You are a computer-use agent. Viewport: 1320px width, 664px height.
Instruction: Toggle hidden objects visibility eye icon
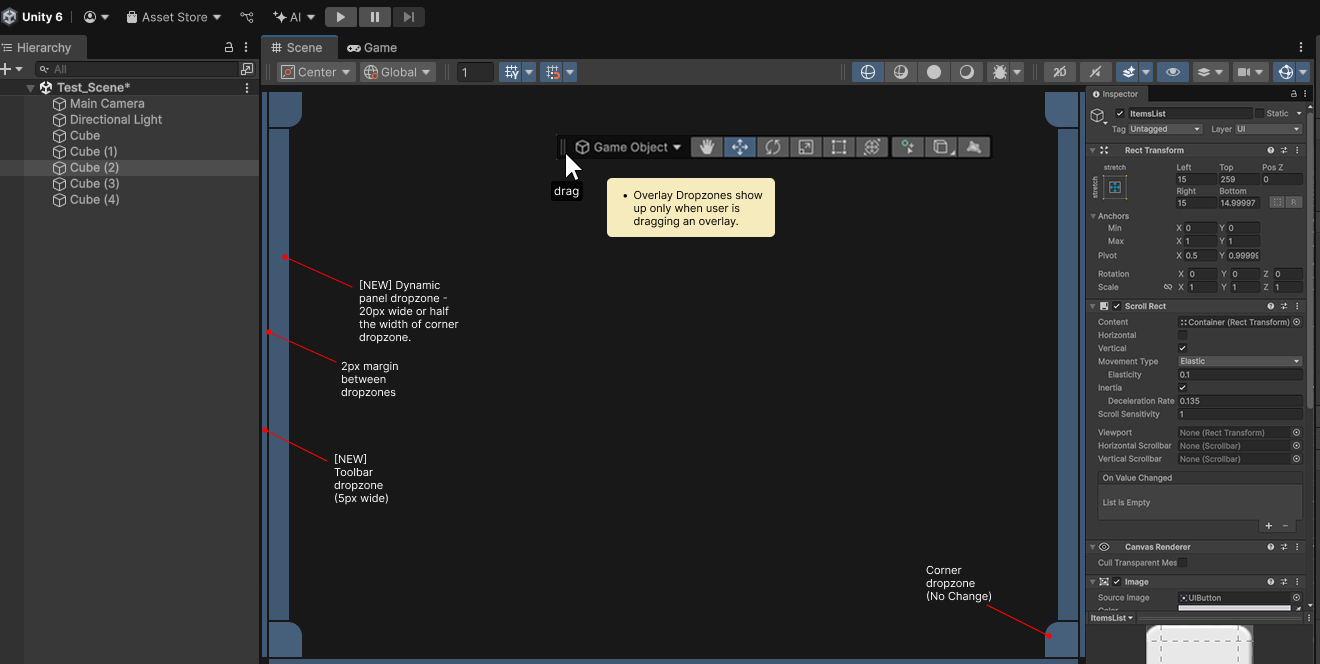point(1172,72)
